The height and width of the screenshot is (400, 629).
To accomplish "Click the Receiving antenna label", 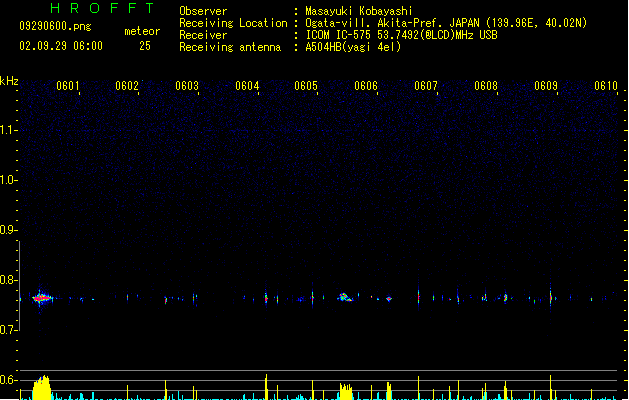I will click(230, 47).
